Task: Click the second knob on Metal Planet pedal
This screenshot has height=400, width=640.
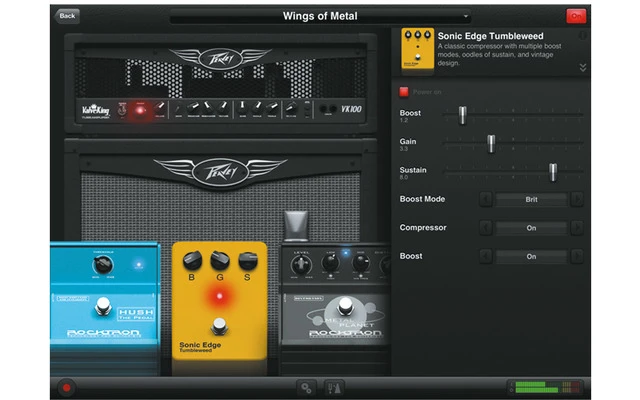Action: coord(330,263)
